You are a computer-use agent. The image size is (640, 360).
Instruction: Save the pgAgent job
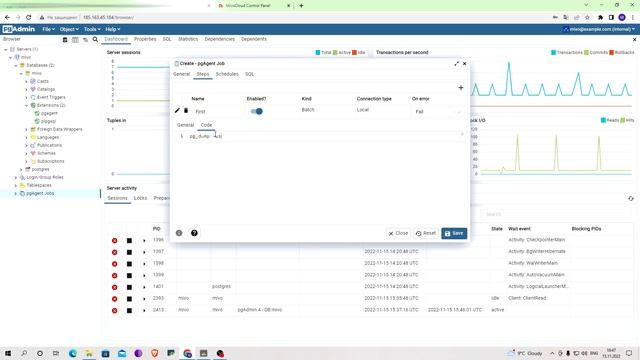454,233
